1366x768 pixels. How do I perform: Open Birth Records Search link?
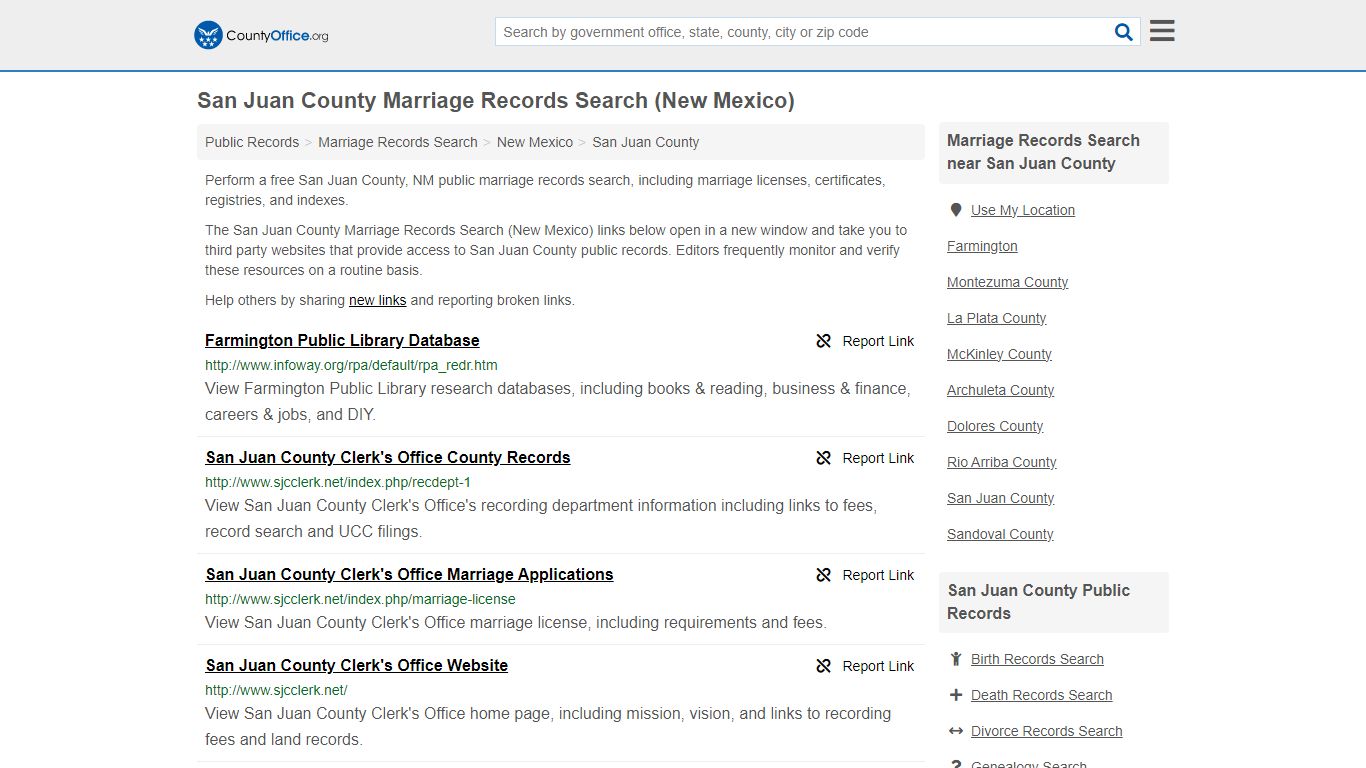coord(1037,659)
